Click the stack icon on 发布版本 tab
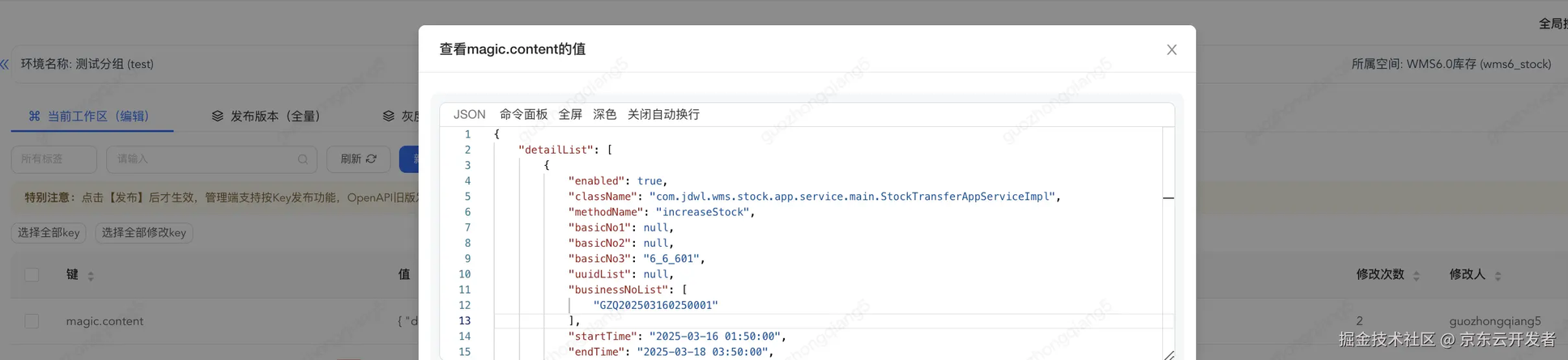 point(217,116)
